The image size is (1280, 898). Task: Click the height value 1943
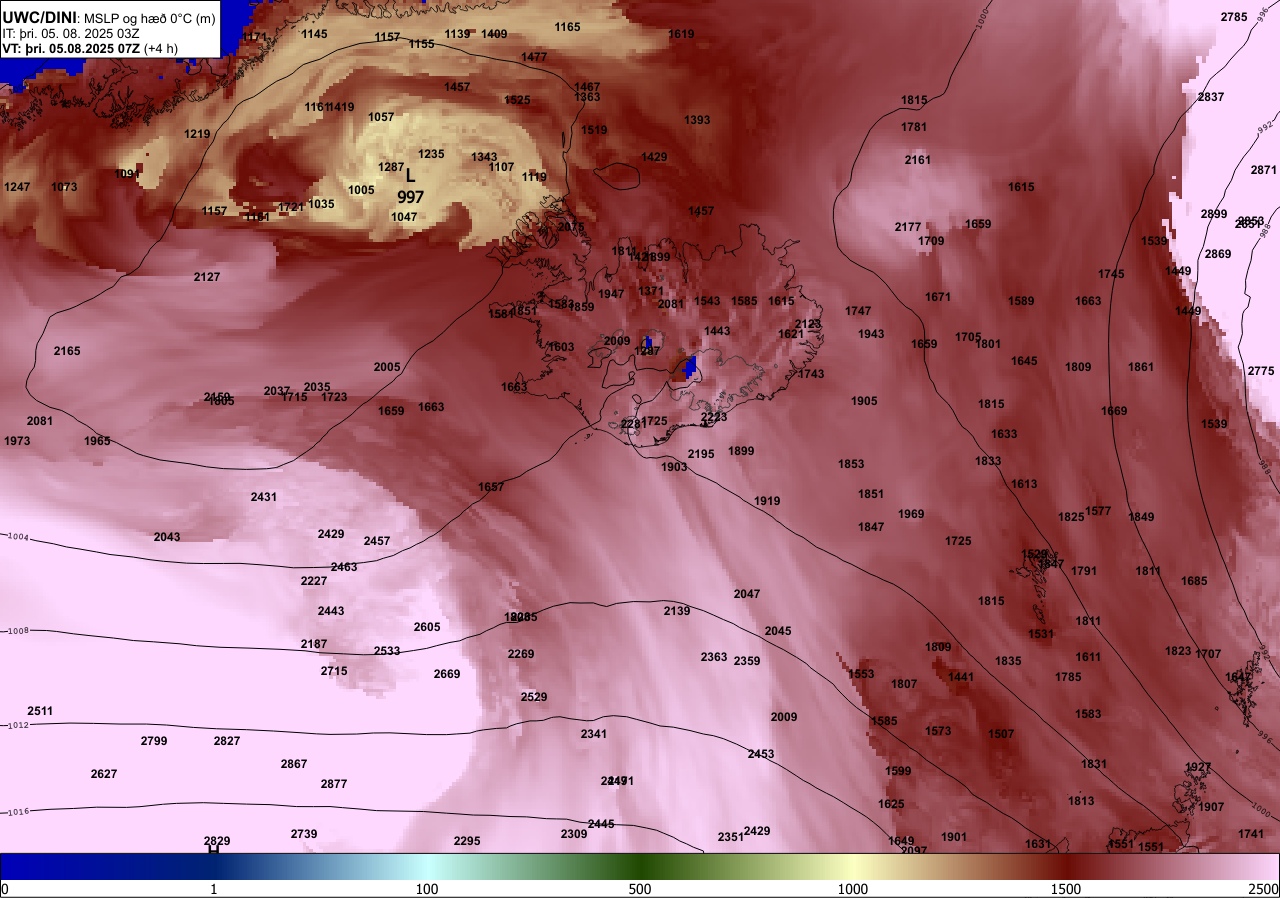click(871, 334)
